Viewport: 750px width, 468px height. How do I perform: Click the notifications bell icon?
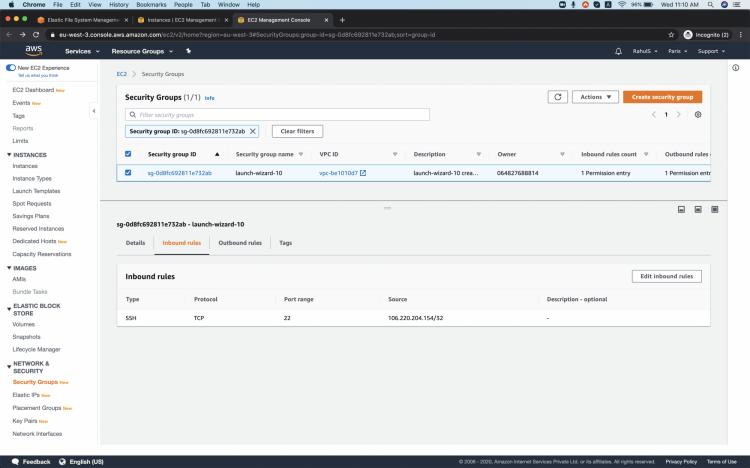(618, 51)
